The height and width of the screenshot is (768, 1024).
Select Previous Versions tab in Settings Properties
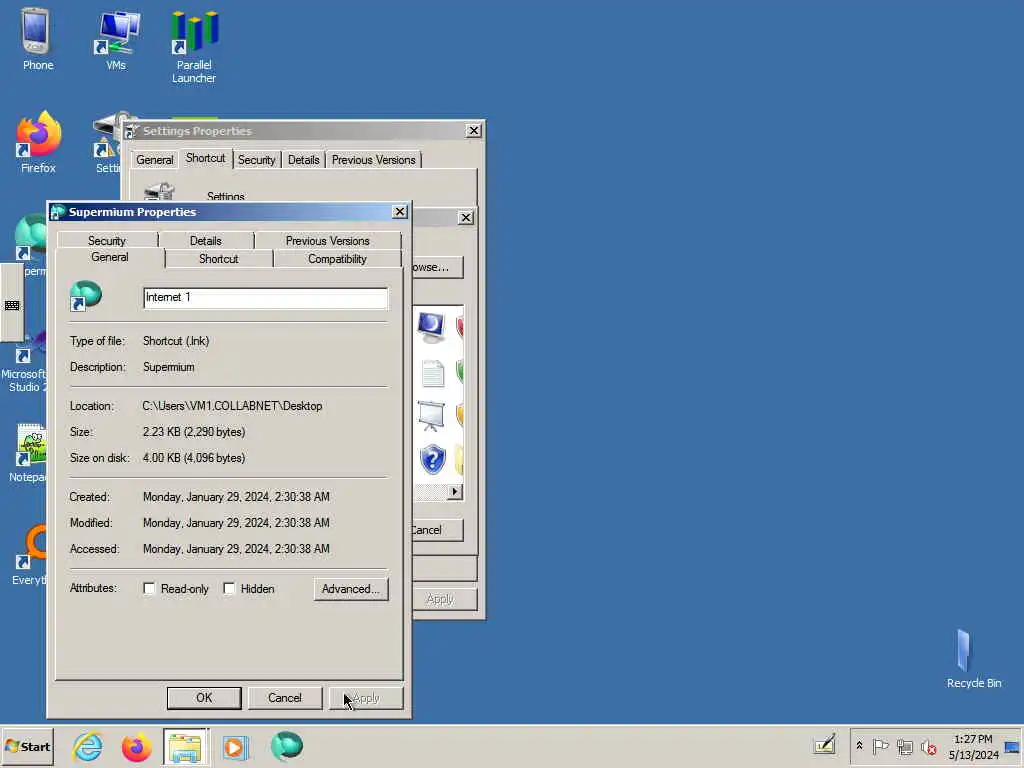374,160
